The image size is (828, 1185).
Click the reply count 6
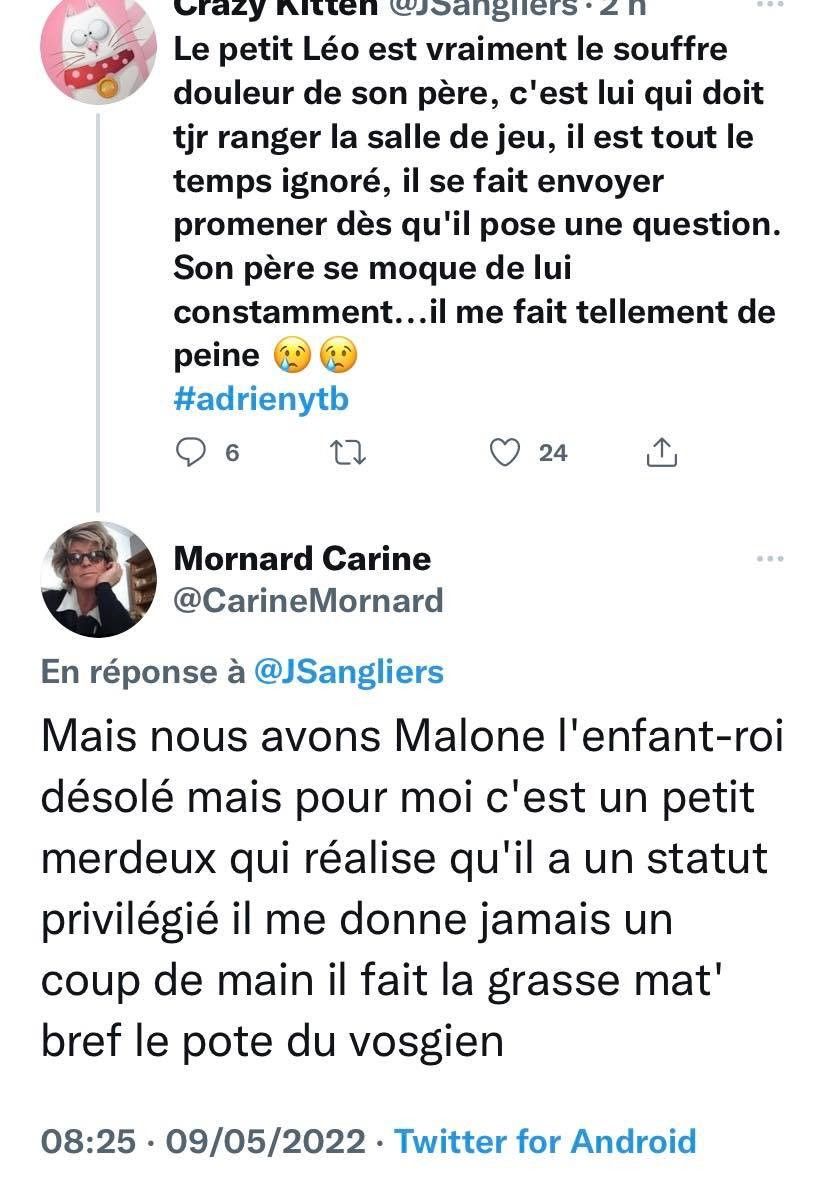tap(232, 453)
